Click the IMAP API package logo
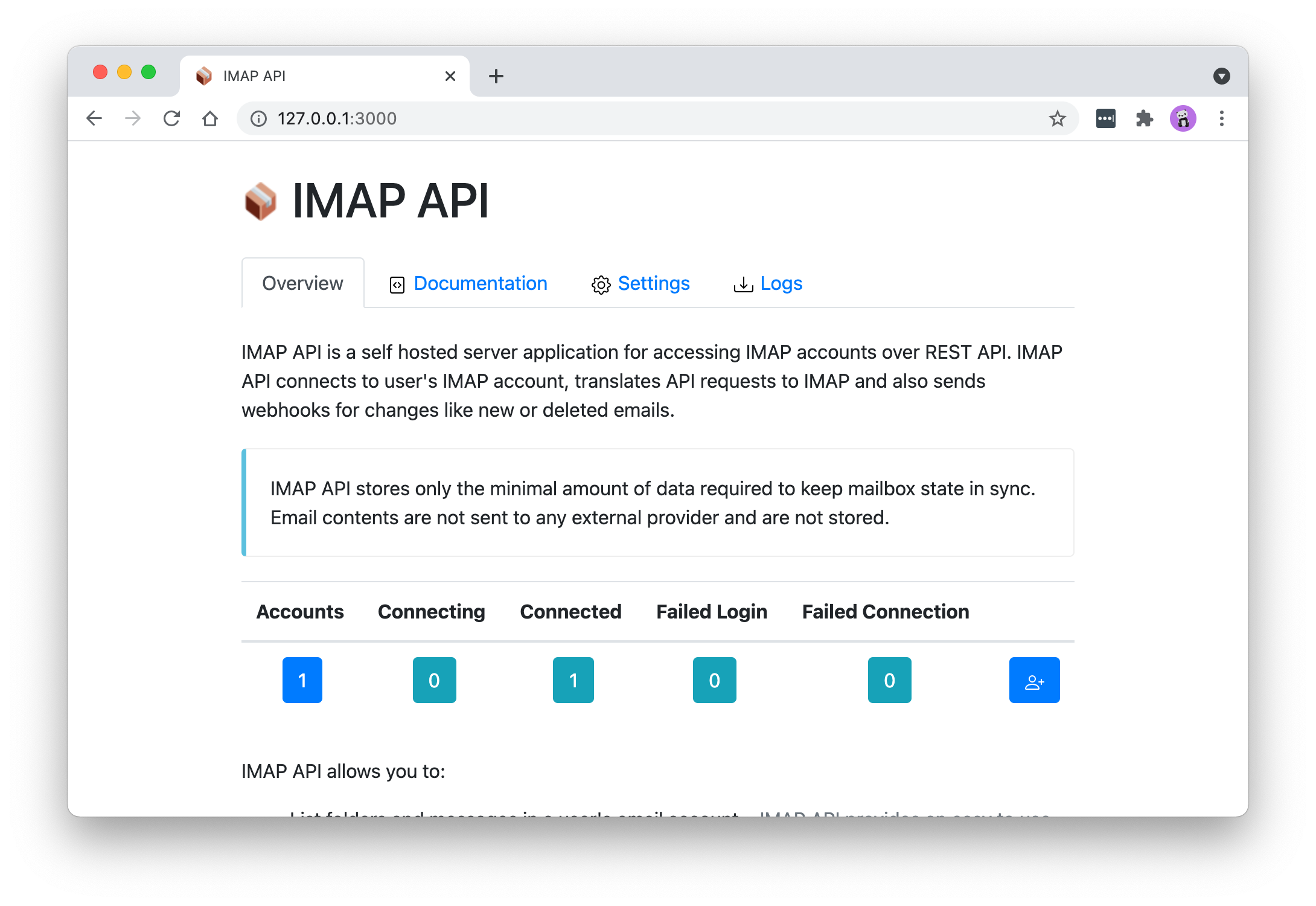1316x906 pixels. point(260,202)
